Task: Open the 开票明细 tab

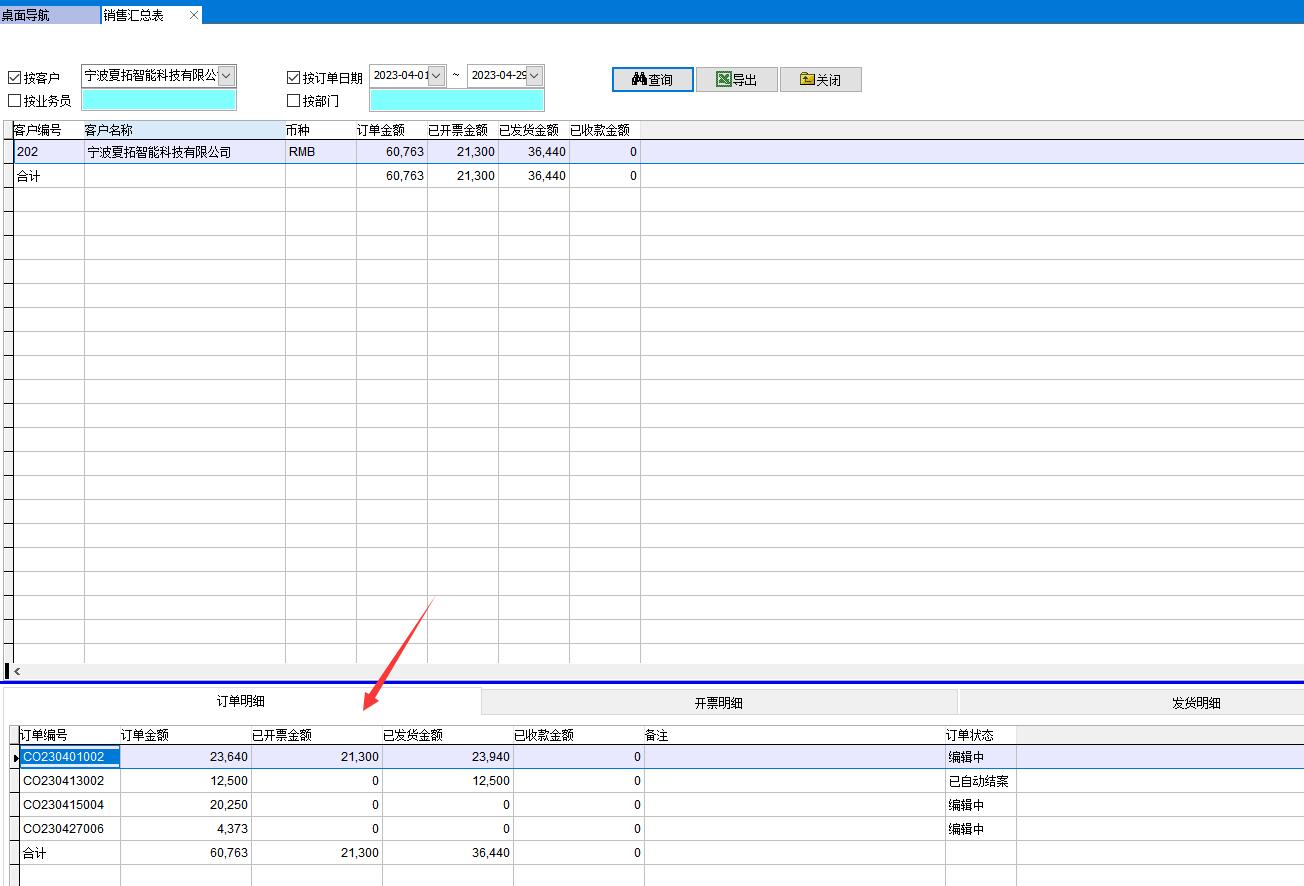Action: 718,703
